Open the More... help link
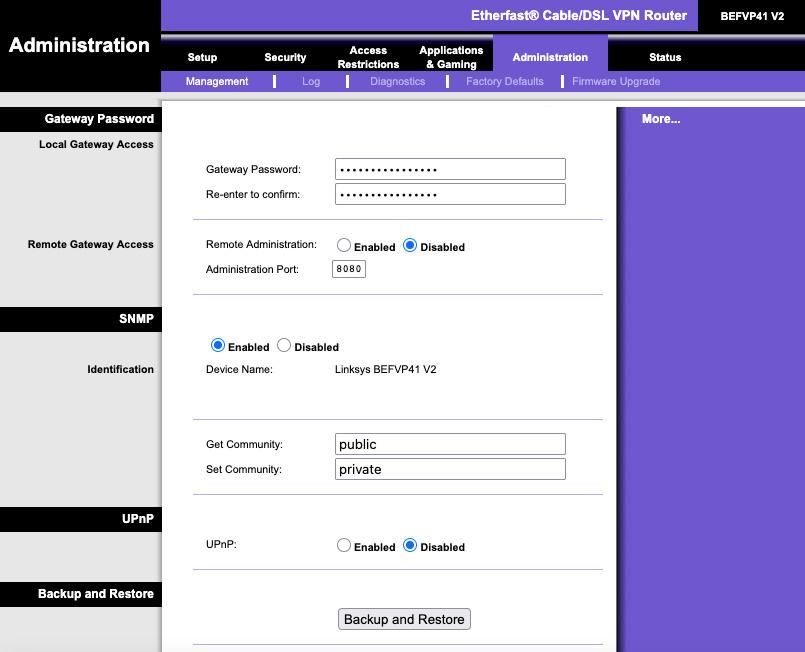805x652 pixels. pyautogui.click(x=661, y=119)
